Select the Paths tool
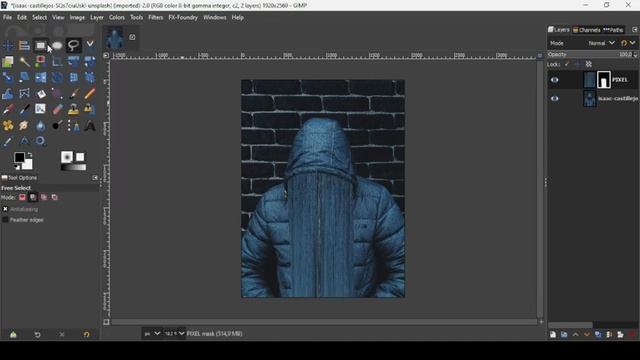This screenshot has height=360, width=640. coord(73,125)
